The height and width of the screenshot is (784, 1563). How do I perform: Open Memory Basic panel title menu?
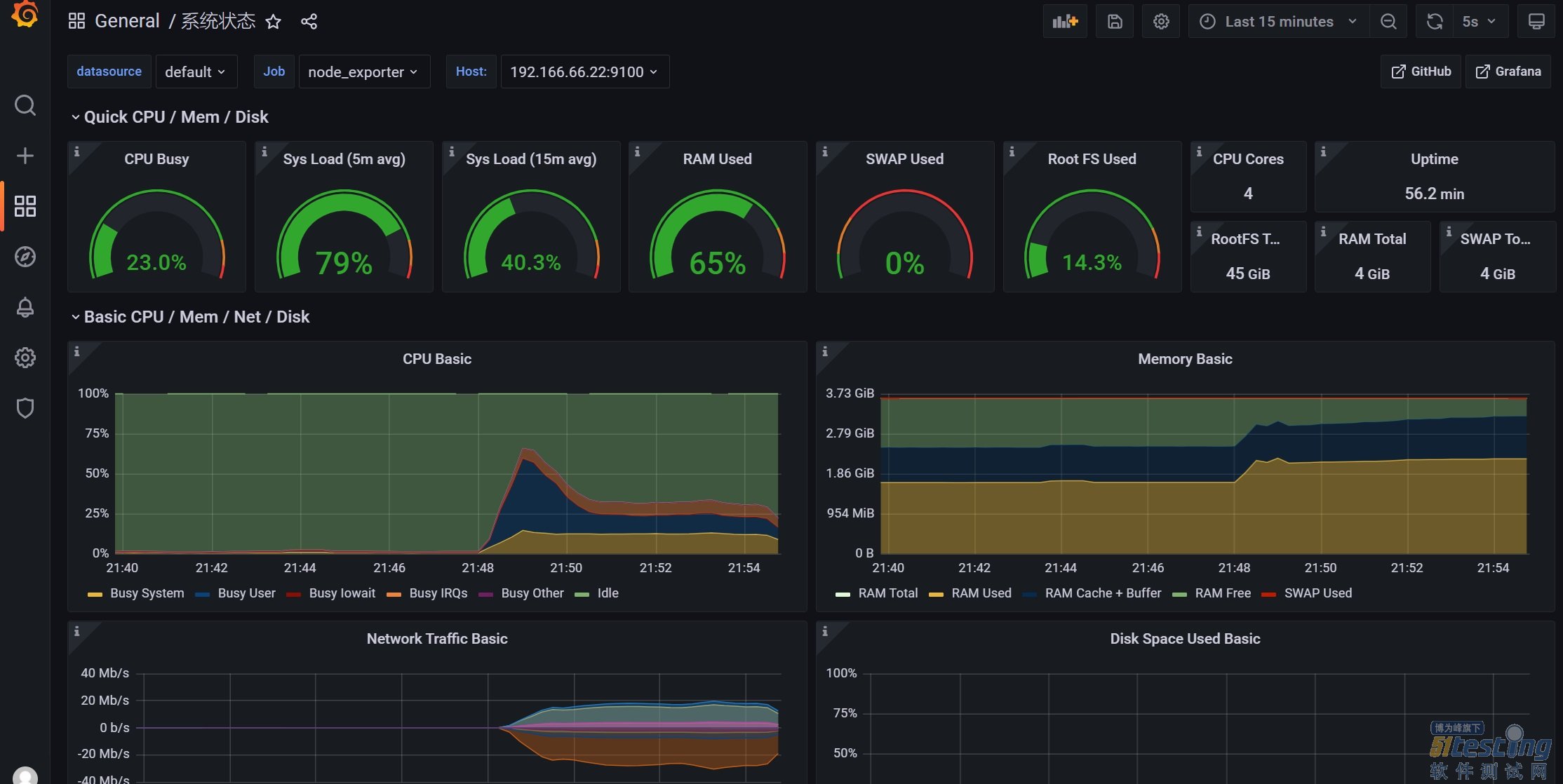tap(1185, 359)
